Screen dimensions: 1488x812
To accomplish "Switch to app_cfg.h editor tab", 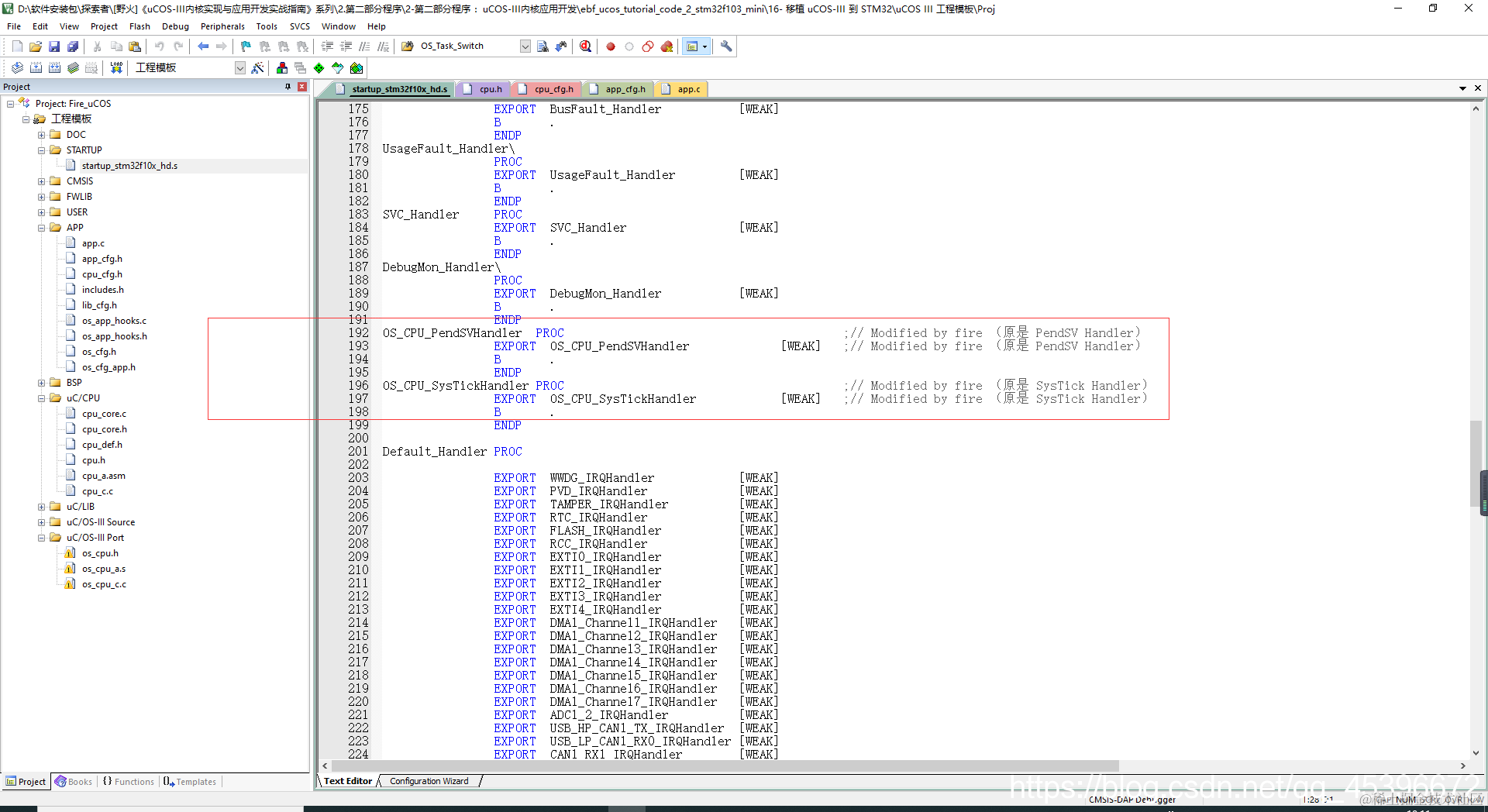I will pos(618,89).
